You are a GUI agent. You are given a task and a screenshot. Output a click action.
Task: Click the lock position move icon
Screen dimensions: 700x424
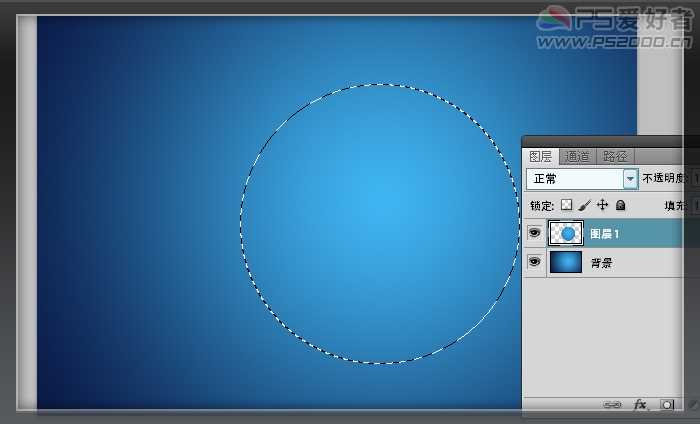coord(602,205)
